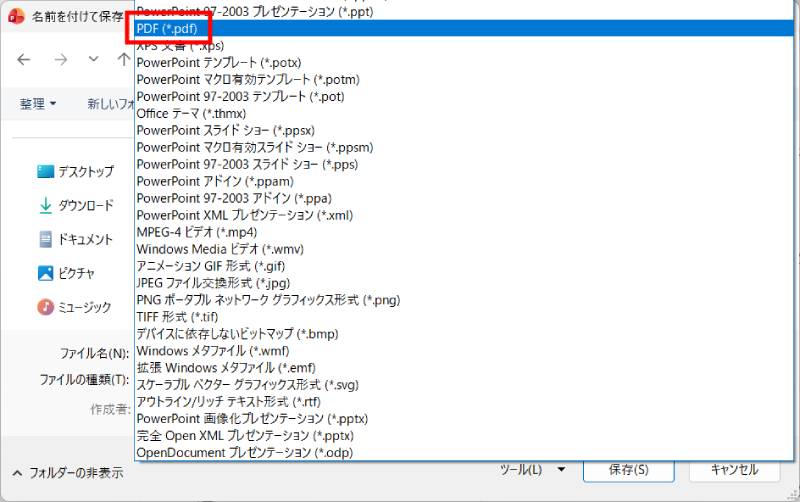Select デバイスに依存しないビットマップ (*.bmp)

(464, 334)
